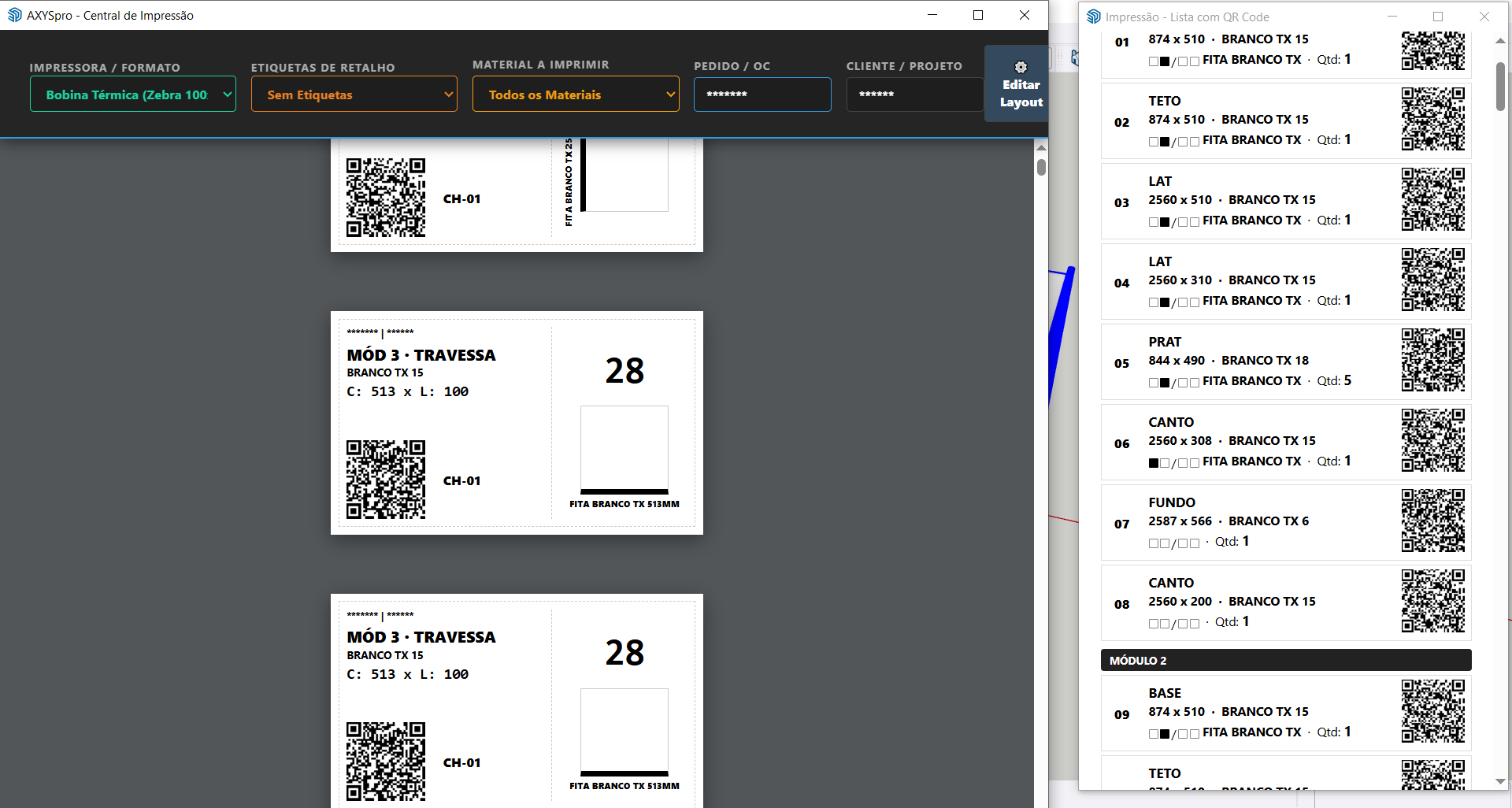Screen dimensions: 1512x808
Task: Click the dimensions '2560 x 310 · BRANCO TX 15'
Action: [x=1232, y=280]
